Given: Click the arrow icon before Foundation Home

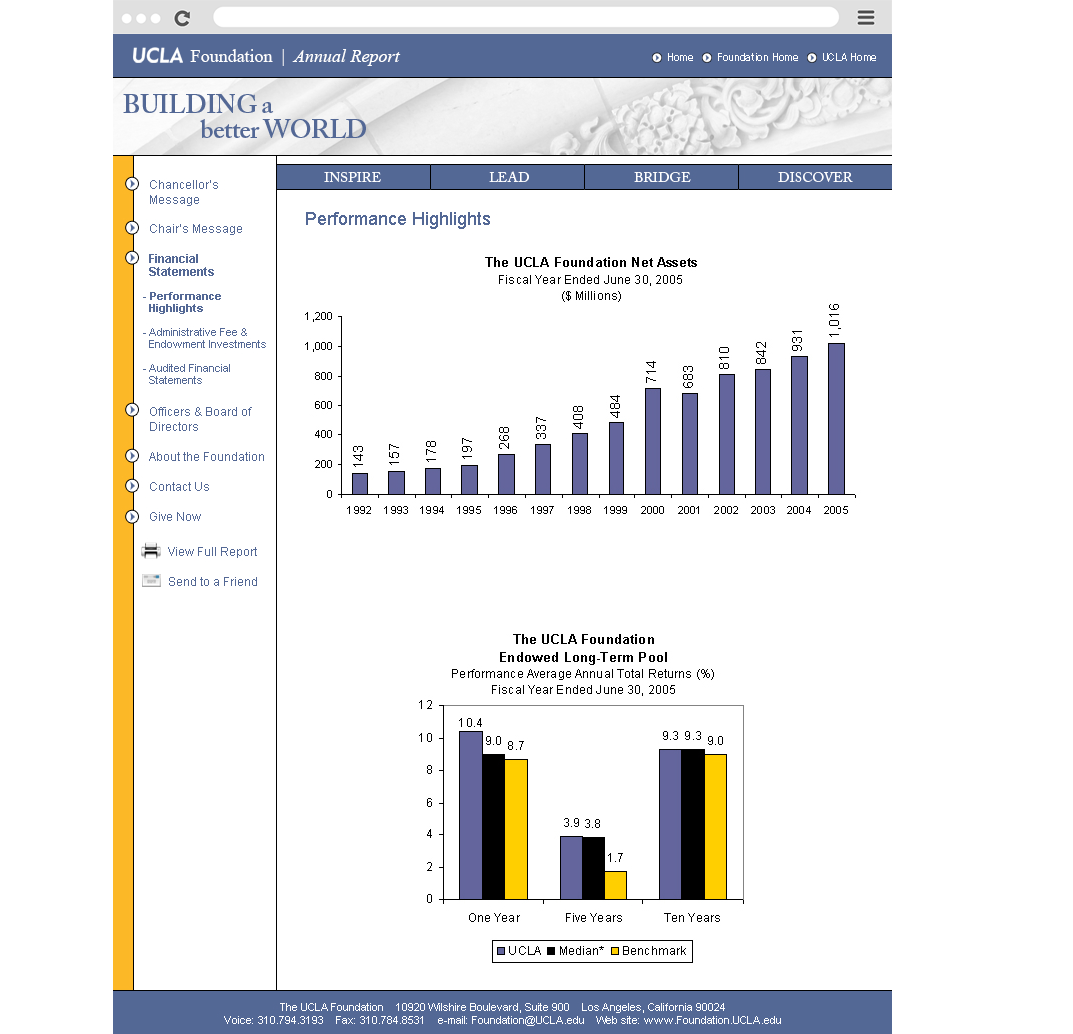Looking at the screenshot, I should point(707,58).
